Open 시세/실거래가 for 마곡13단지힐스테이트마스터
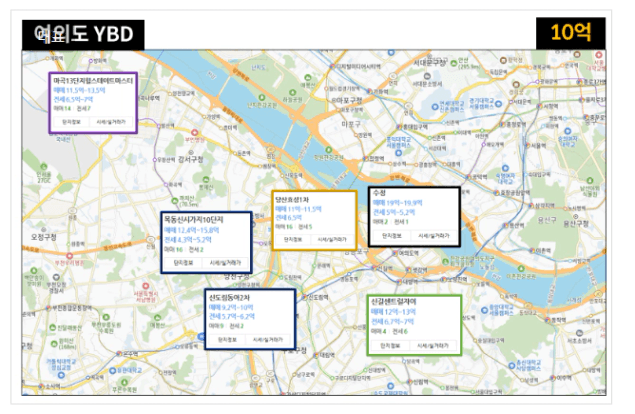The image size is (635, 414). point(111,122)
